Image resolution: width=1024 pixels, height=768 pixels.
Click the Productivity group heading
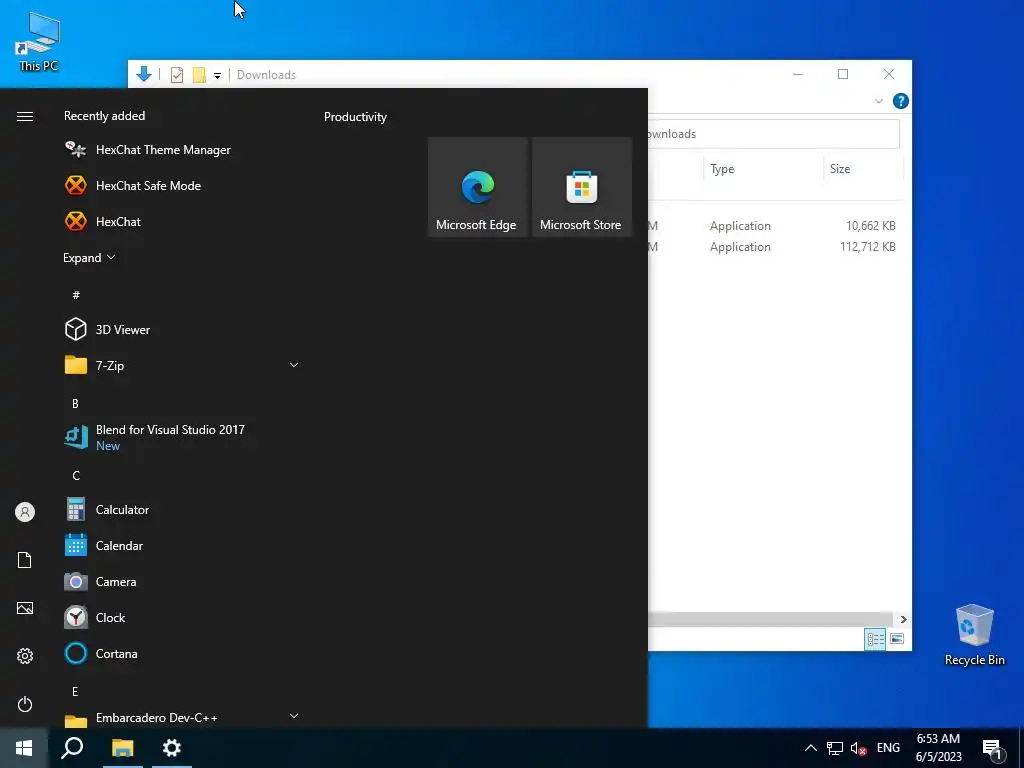pos(355,117)
